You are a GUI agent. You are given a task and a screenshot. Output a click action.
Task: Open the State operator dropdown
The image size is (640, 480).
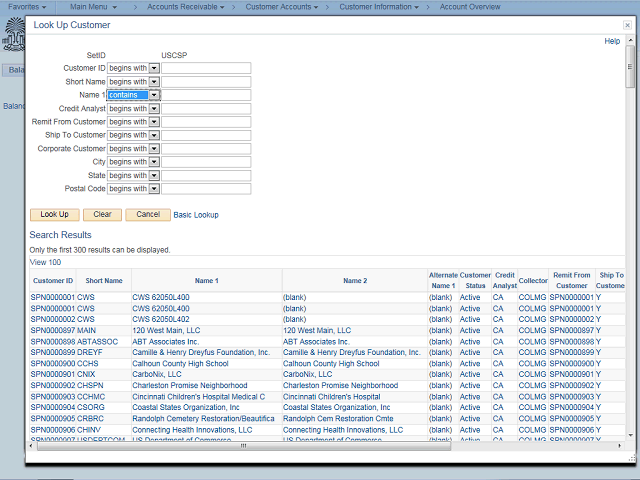click(x=154, y=176)
